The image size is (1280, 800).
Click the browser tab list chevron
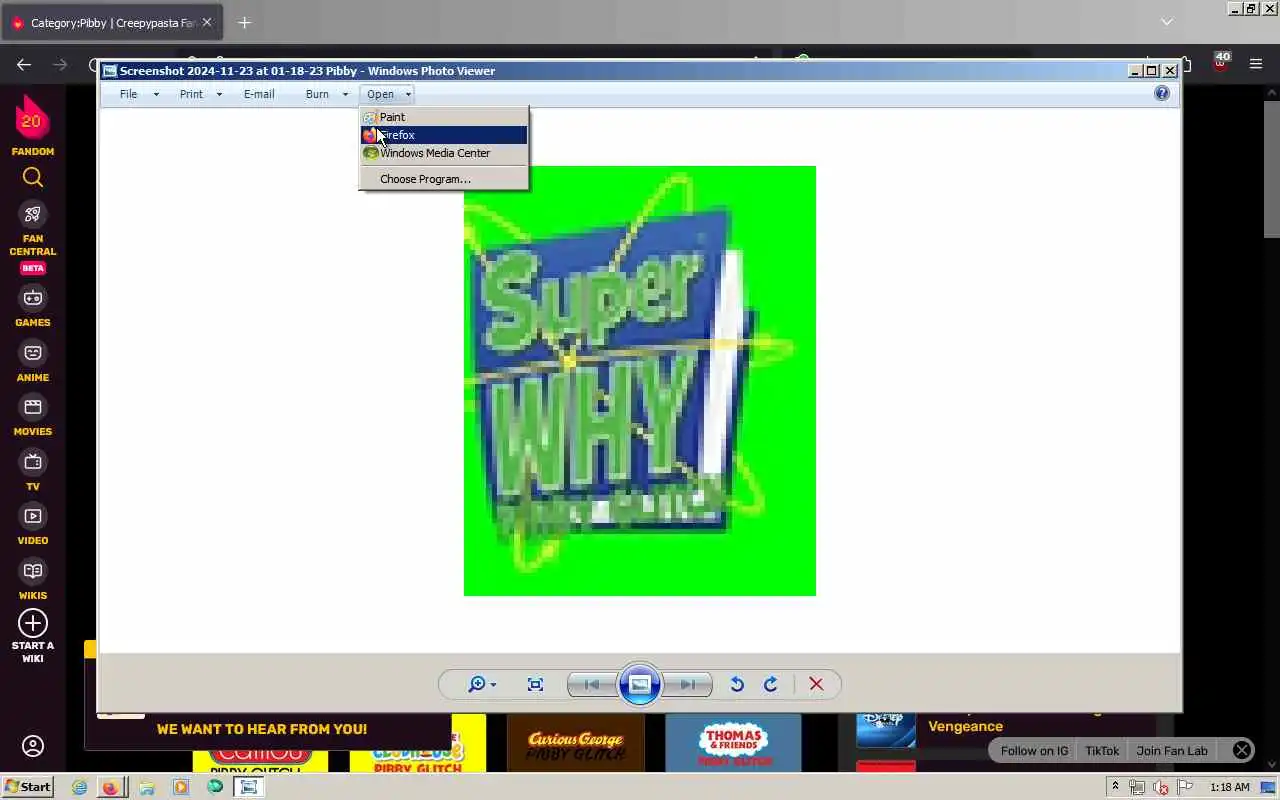click(x=1166, y=21)
